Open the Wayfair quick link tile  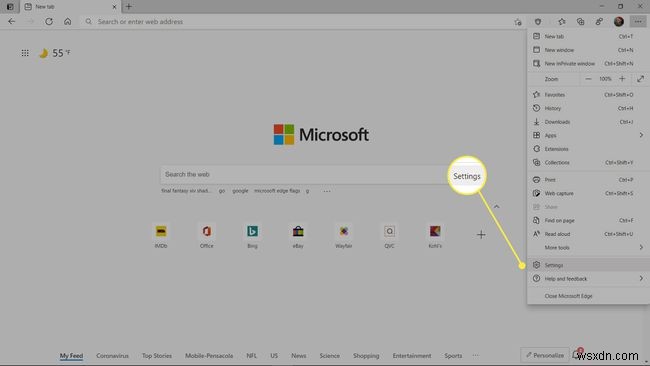tap(344, 236)
